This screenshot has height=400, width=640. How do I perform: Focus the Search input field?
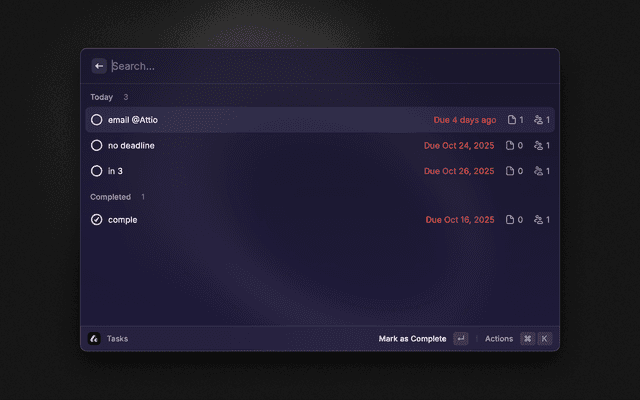click(x=333, y=66)
